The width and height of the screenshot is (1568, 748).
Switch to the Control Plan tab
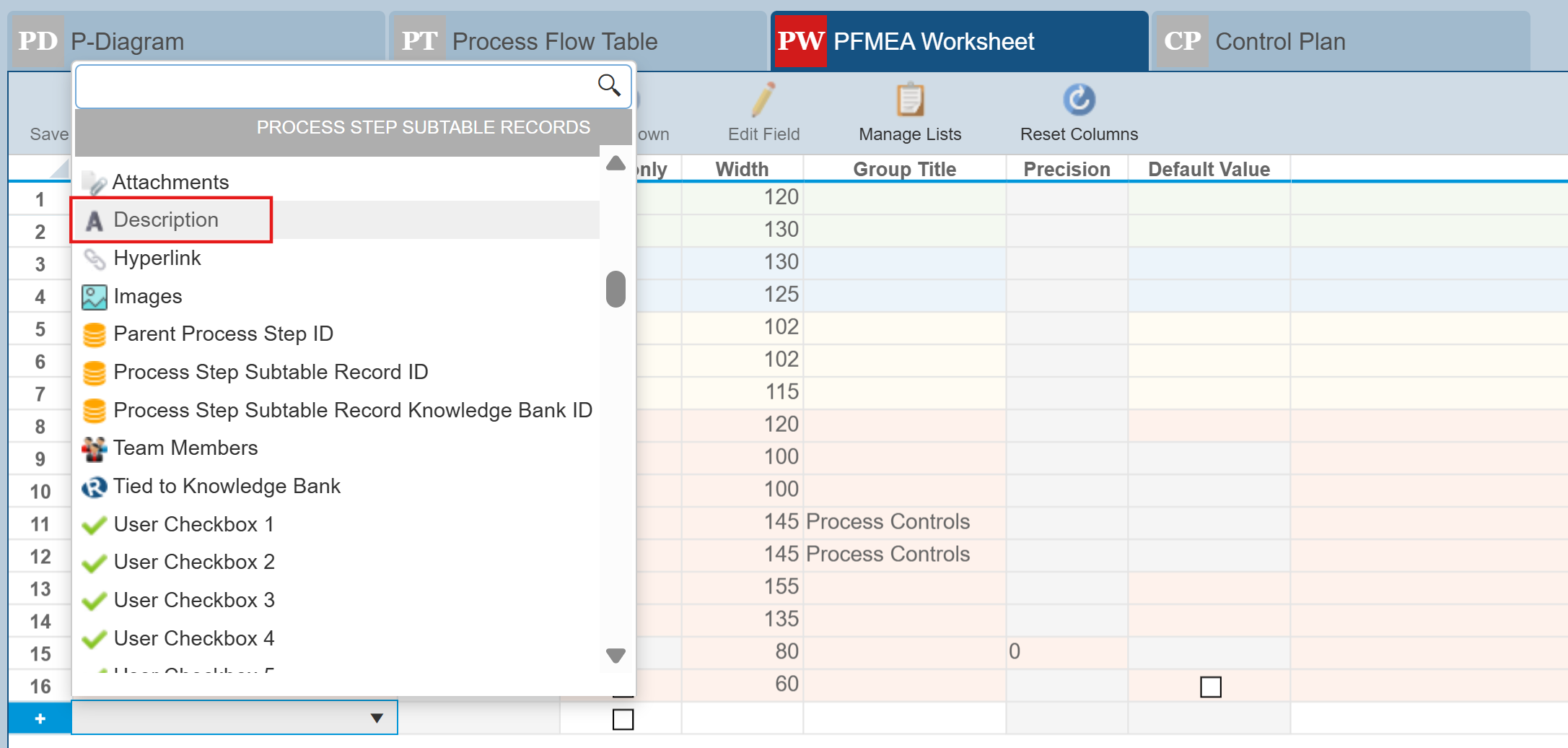(x=1279, y=42)
